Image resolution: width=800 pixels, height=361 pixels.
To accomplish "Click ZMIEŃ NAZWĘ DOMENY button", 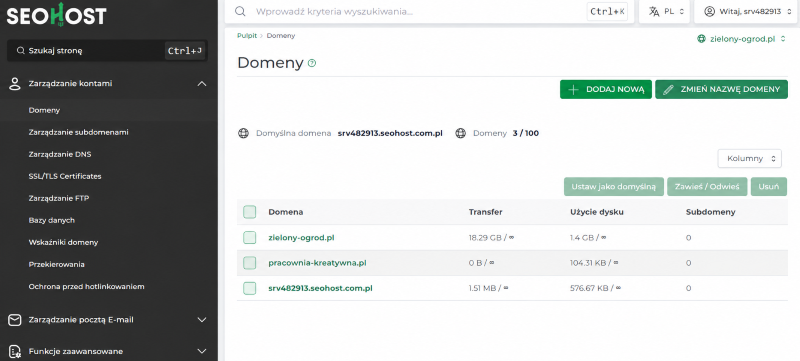I will click(x=721, y=89).
